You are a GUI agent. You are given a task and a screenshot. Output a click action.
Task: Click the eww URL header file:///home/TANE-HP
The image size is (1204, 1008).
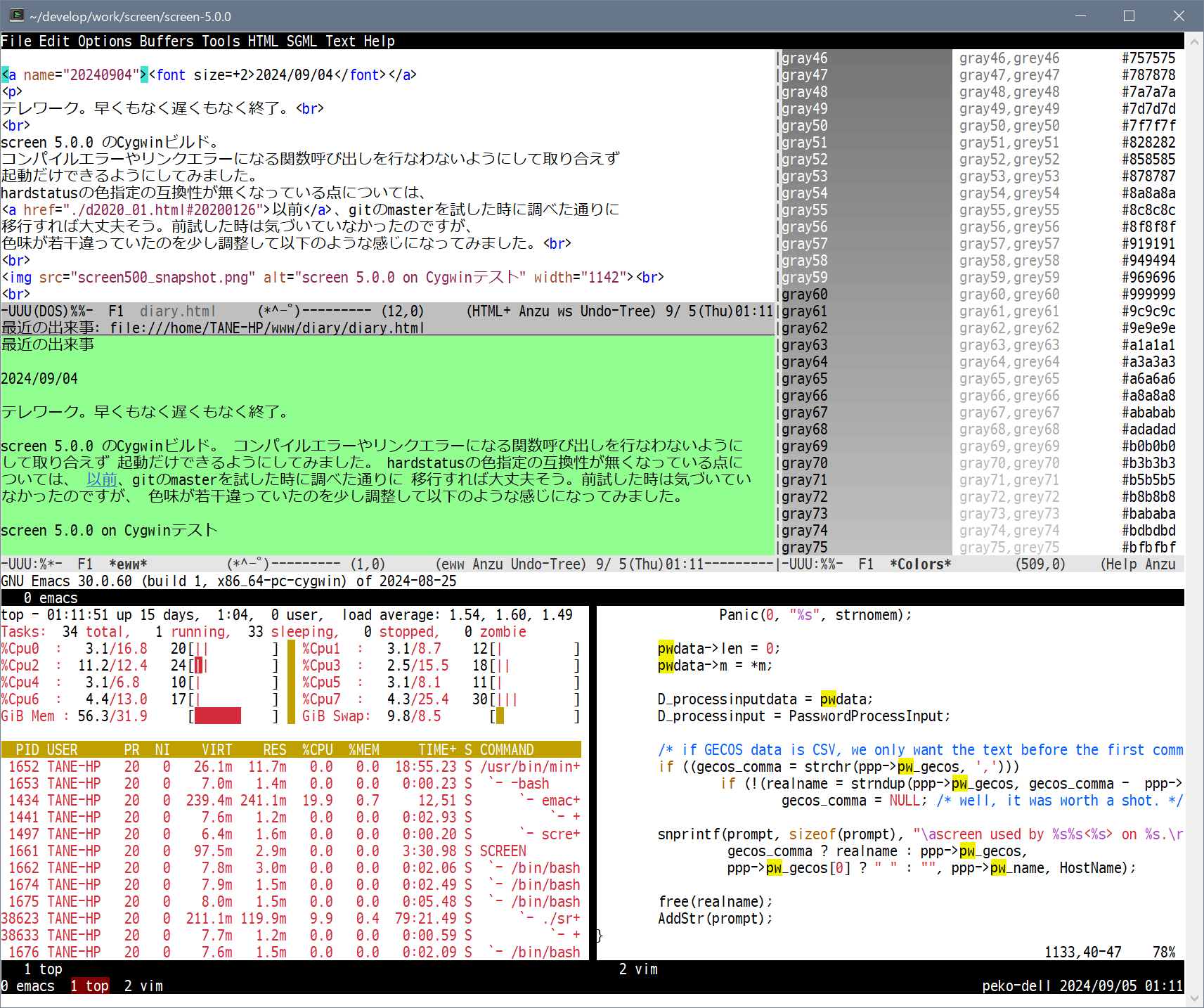click(267, 328)
